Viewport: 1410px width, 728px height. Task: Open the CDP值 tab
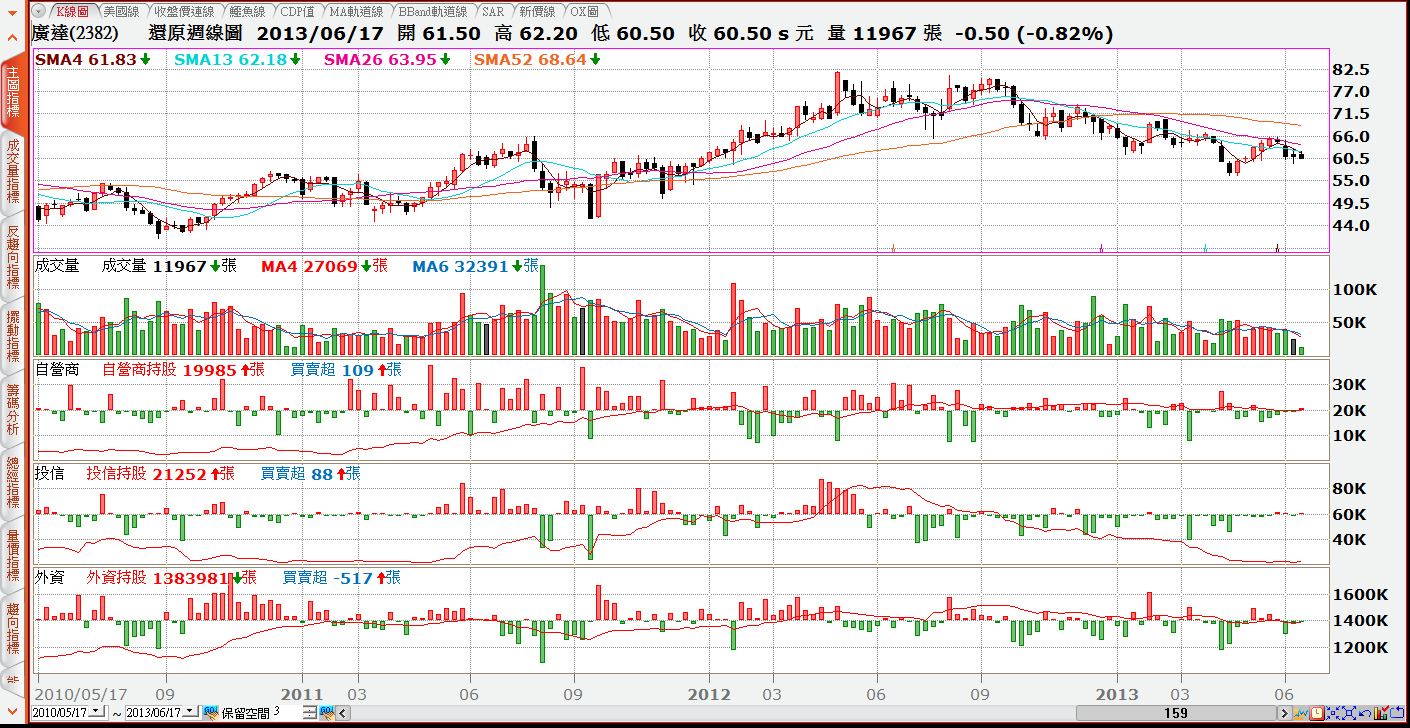[x=297, y=11]
